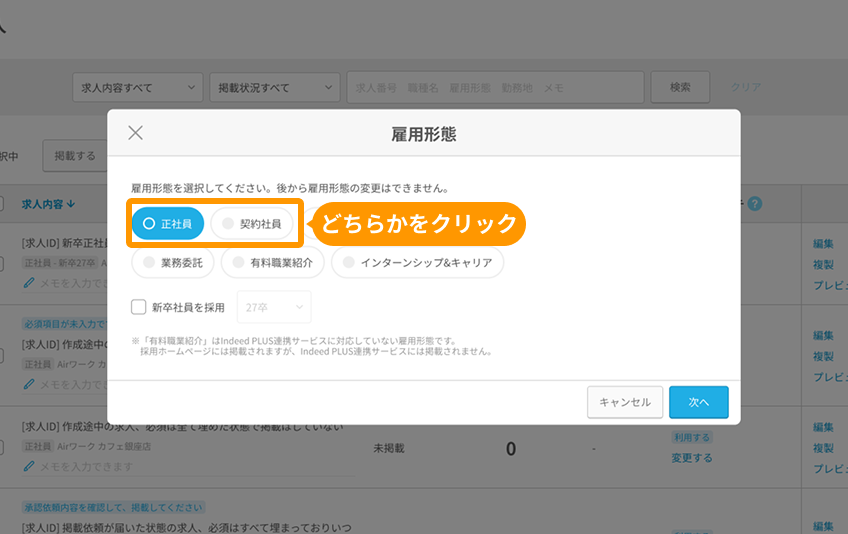Open the 27卒 graduation year dropdown
This screenshot has height=534, width=848.
[x=274, y=307]
